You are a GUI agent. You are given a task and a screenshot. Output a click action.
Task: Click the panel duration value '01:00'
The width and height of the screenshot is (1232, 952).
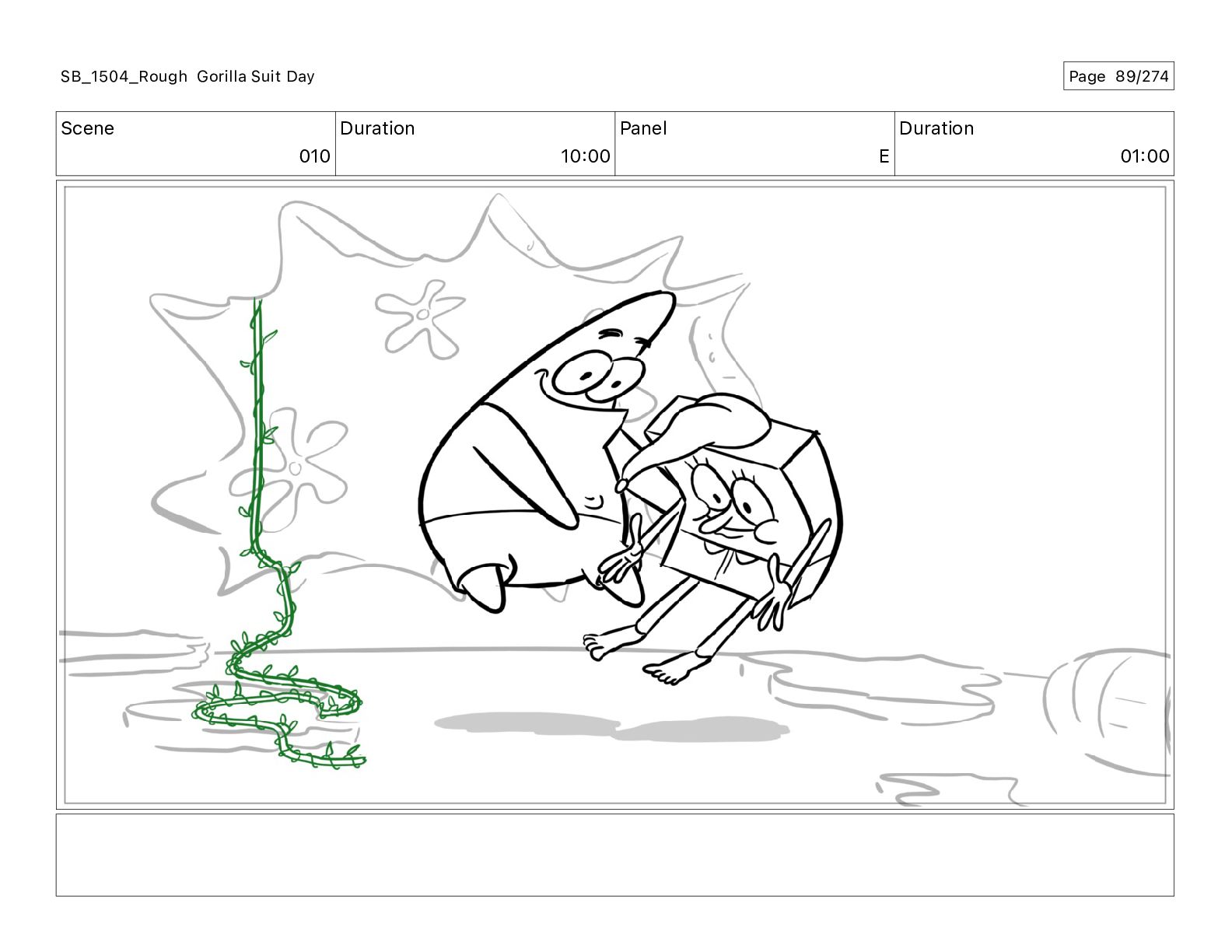pos(1145,156)
